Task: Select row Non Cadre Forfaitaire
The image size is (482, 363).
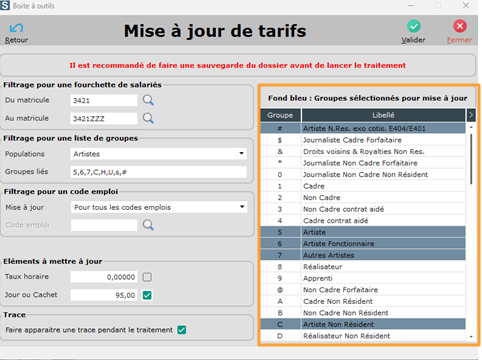Action: (363, 290)
